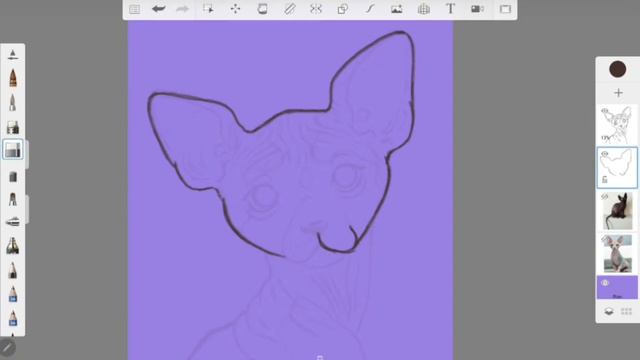This screenshot has height=360, width=640.
Task: Select the chisel-tip marker brush
Action: (13, 200)
